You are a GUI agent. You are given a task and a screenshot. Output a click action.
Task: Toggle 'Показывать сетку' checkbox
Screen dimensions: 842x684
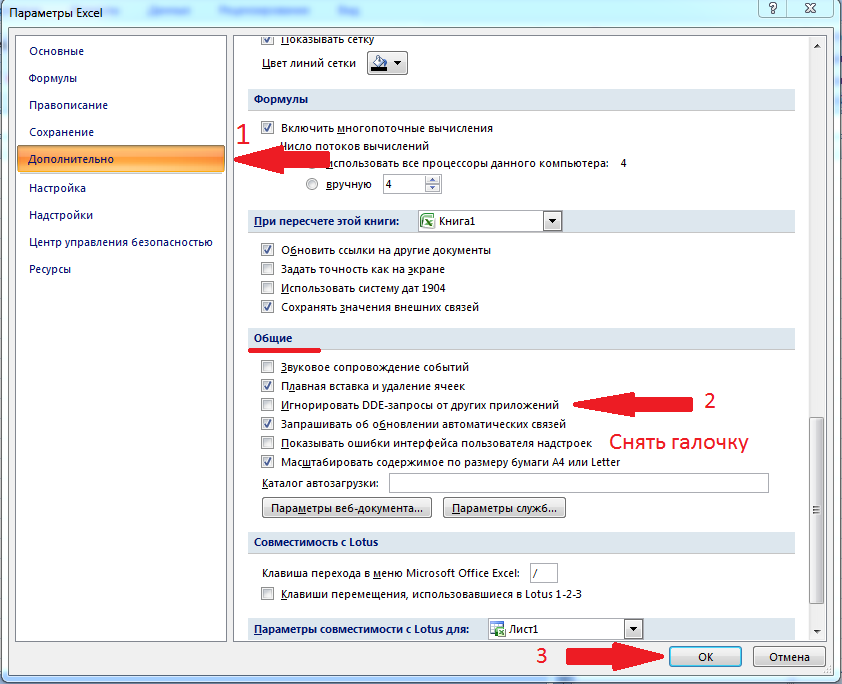tap(266, 39)
